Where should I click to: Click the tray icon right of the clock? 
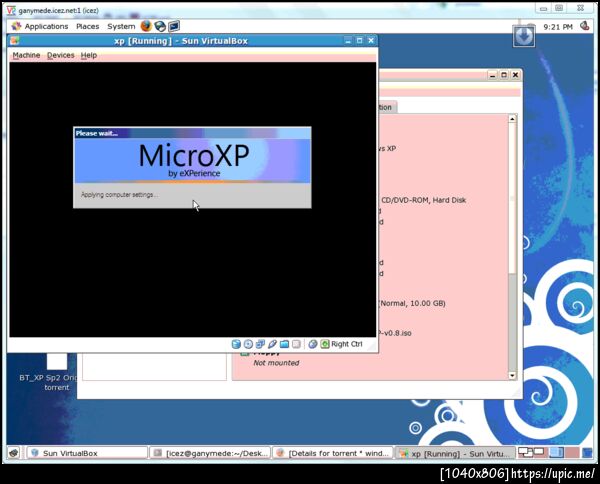point(584,26)
